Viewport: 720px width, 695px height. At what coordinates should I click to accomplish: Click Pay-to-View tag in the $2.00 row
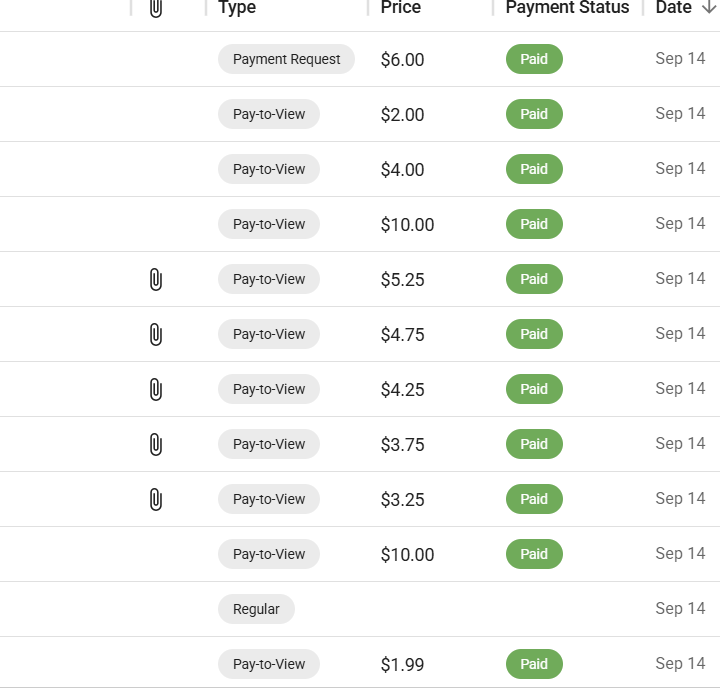coord(269,114)
